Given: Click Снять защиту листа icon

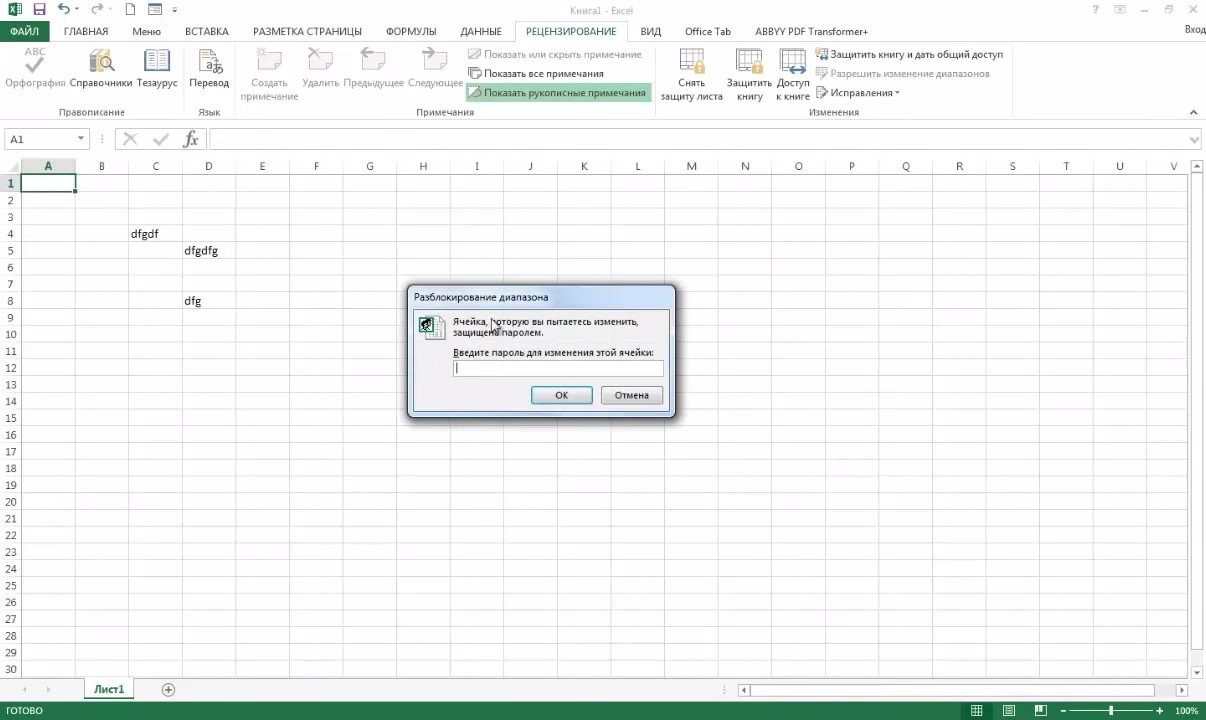Looking at the screenshot, I should click(691, 70).
